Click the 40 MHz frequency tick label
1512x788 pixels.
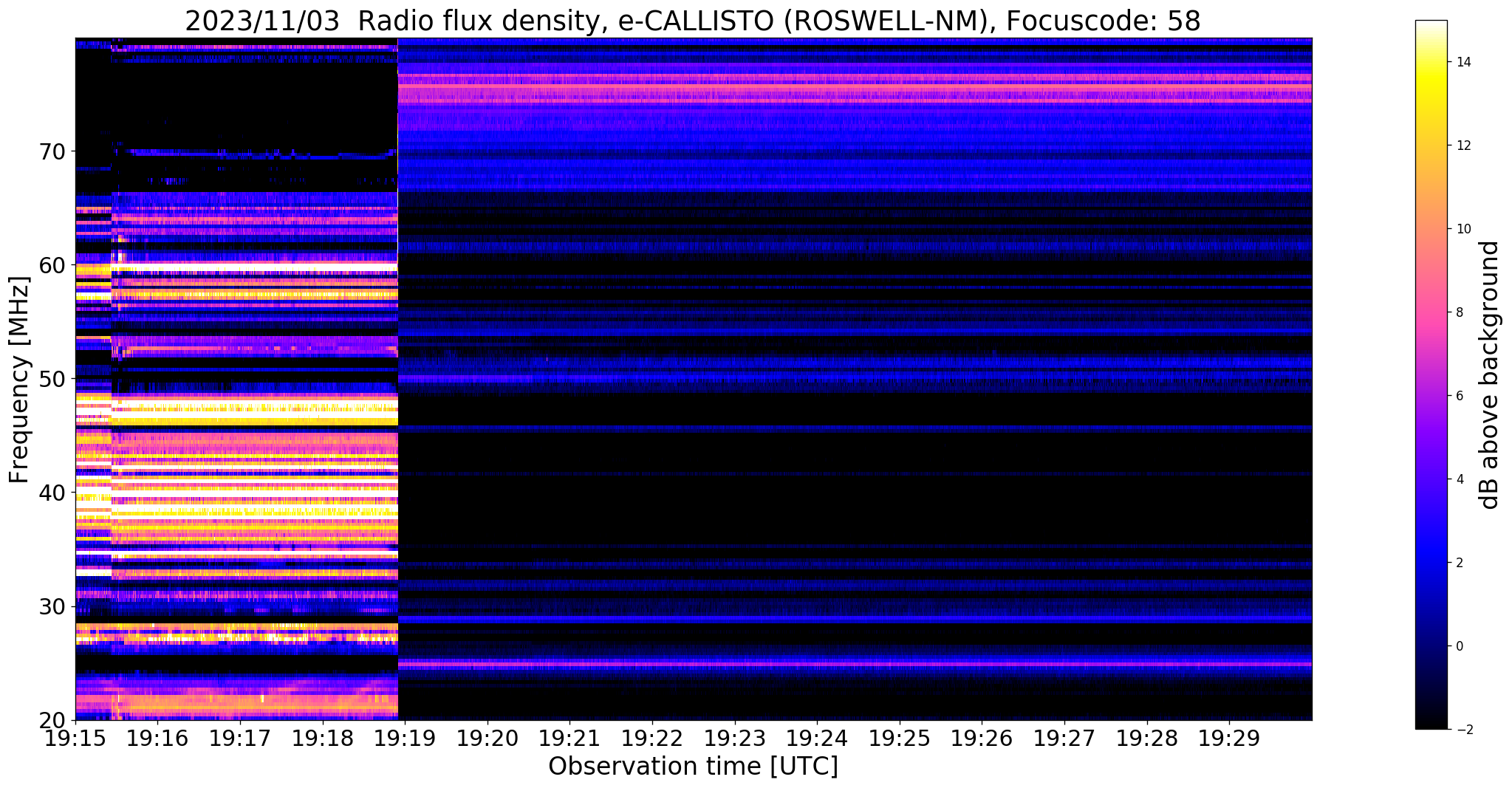coord(52,493)
